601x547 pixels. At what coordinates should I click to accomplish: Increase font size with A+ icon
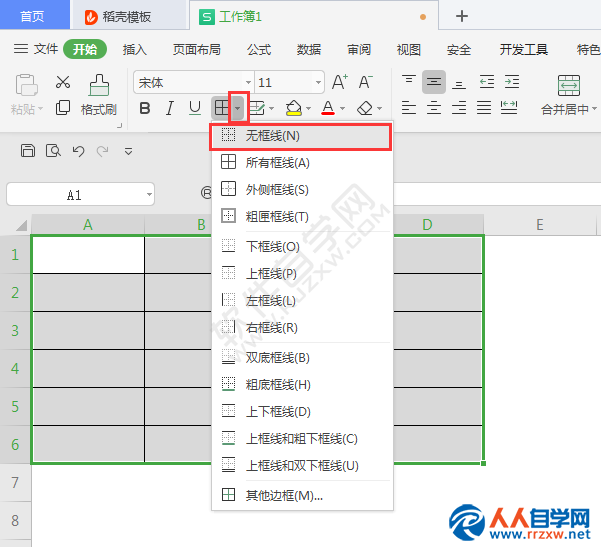[340, 82]
